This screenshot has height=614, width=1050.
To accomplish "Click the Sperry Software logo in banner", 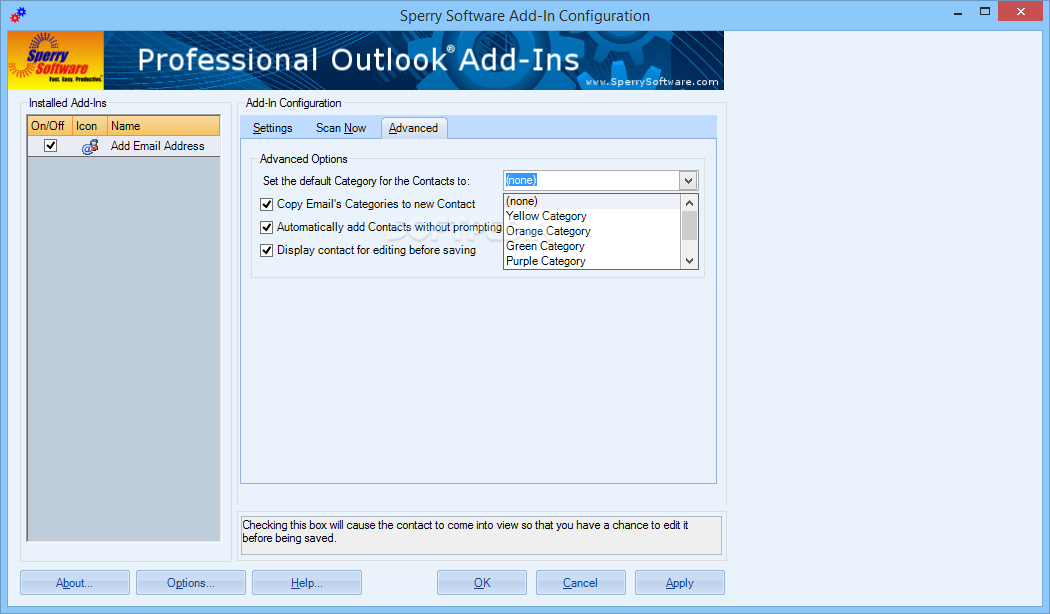I will (56, 60).
